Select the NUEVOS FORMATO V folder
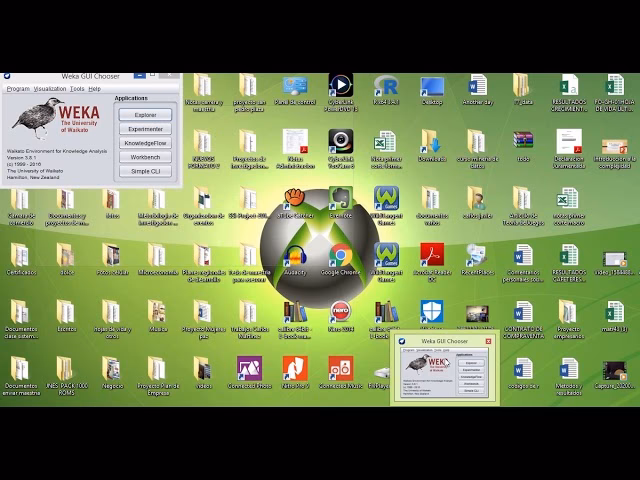 pos(204,149)
